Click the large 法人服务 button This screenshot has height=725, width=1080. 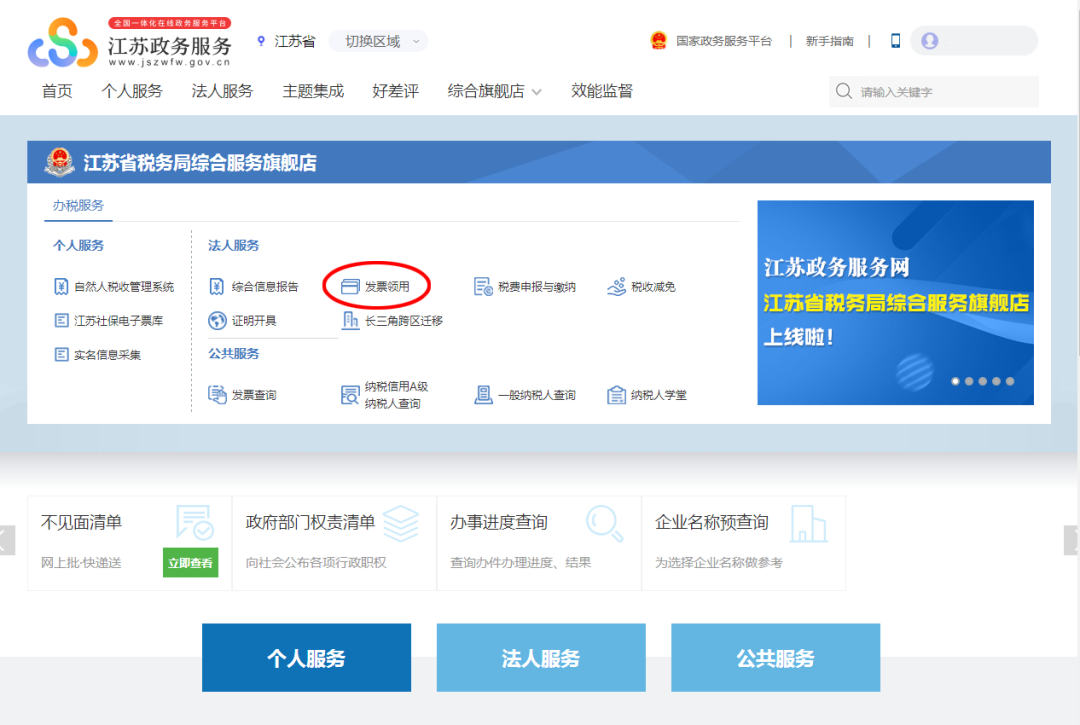541,658
